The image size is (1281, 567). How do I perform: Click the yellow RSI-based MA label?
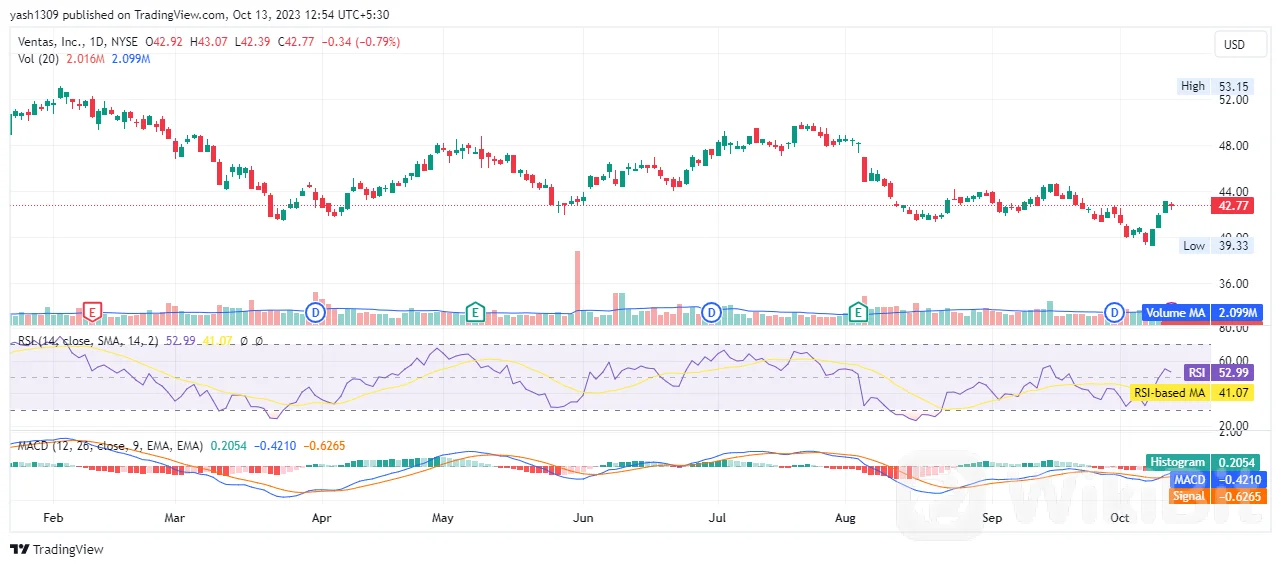tap(1168, 393)
